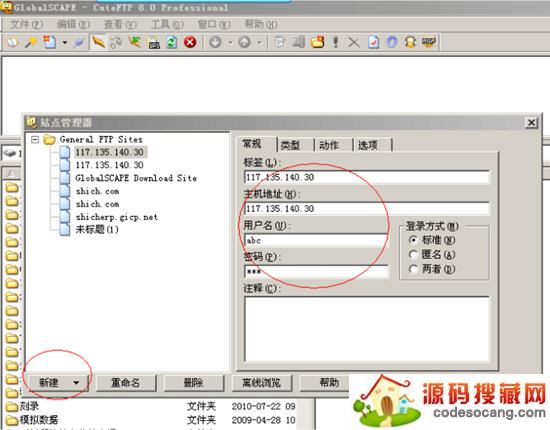Image resolution: width=550 pixels, height=430 pixels.
Task: Open dropdown next to Upload arrow
Action: pos(260,43)
